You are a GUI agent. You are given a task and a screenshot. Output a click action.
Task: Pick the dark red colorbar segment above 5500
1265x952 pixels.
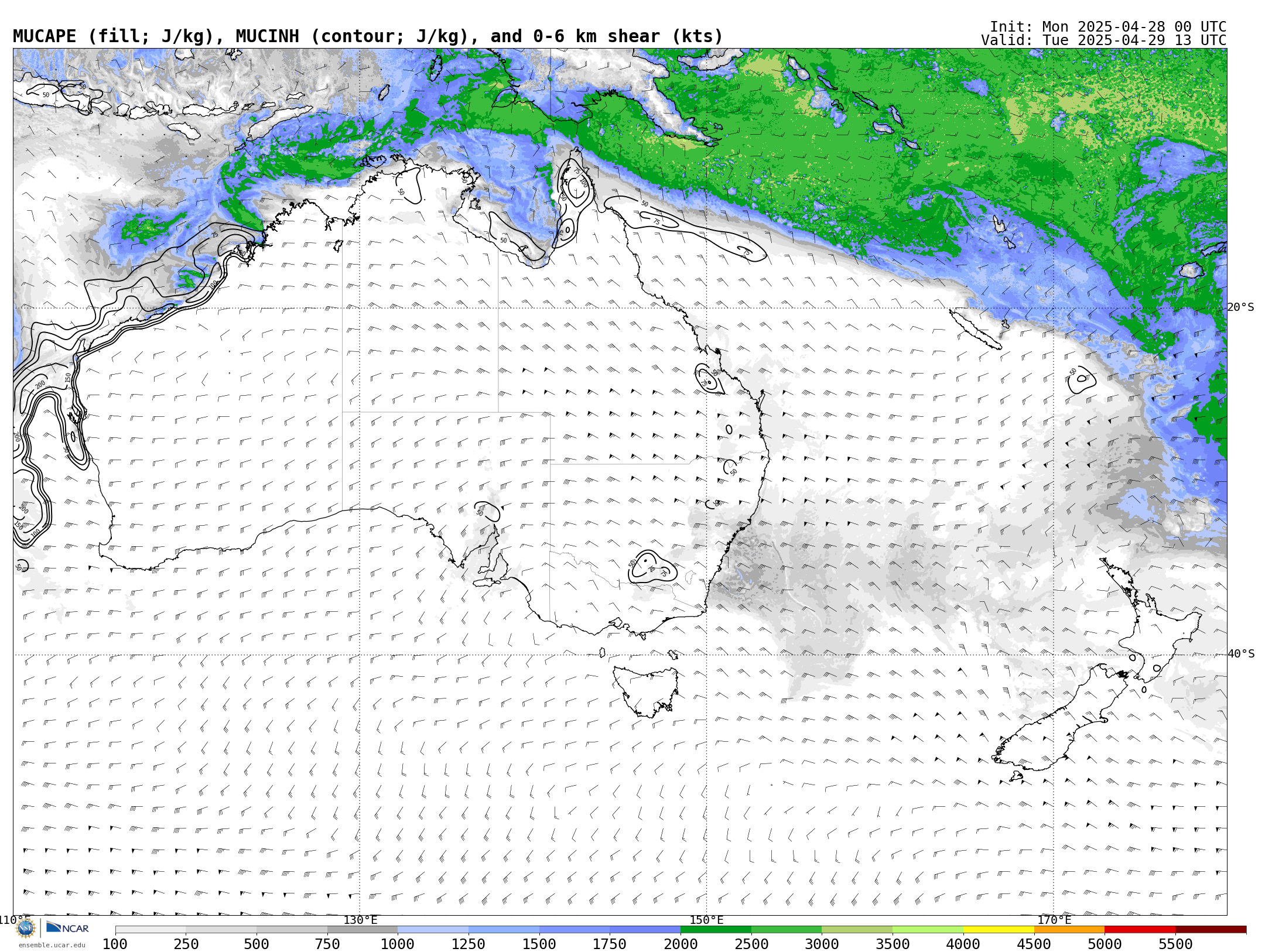1211,930
